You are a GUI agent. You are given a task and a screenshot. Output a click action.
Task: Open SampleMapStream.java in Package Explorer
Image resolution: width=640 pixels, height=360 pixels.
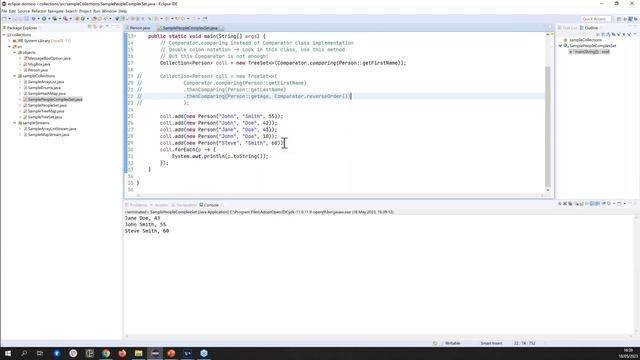pos(48,134)
